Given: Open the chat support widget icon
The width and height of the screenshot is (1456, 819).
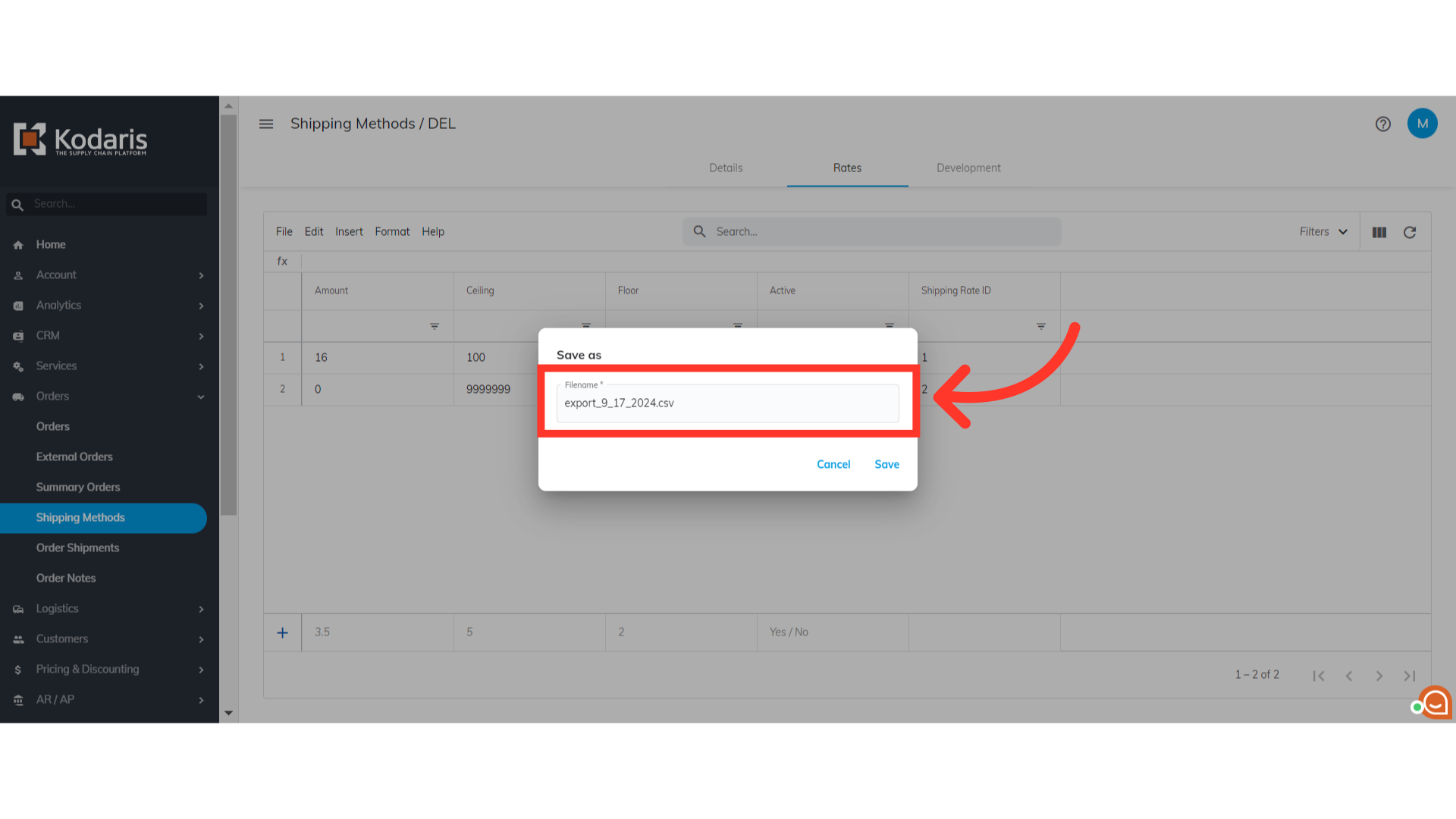Looking at the screenshot, I should pos(1435,702).
